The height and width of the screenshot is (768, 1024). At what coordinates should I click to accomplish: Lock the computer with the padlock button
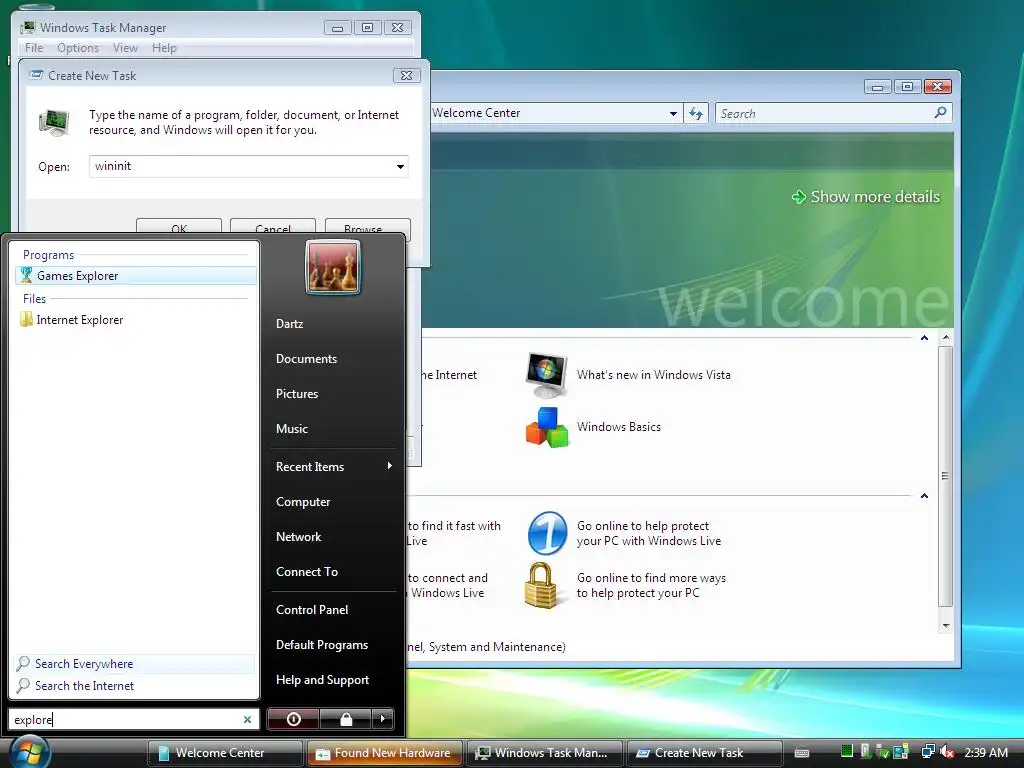point(345,719)
